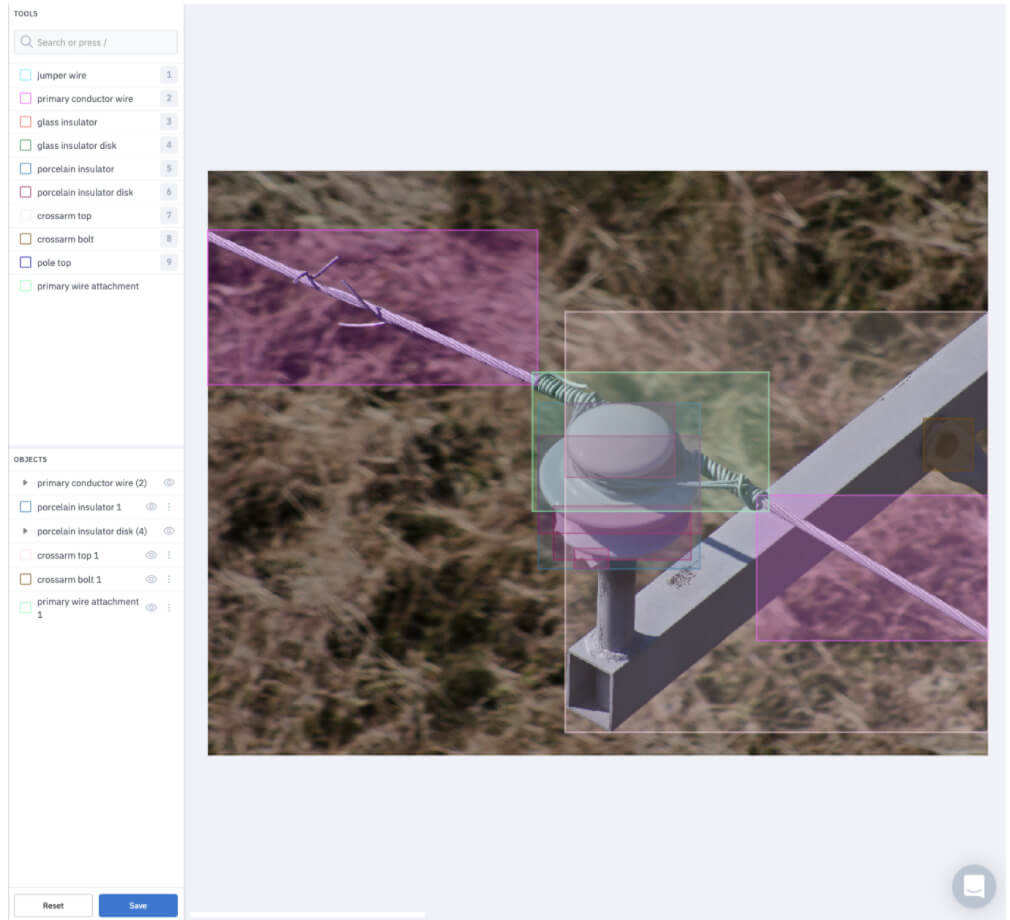This screenshot has height=920, width=1010.
Task: Hide the primary wire attachment 1 object
Action: 152,607
